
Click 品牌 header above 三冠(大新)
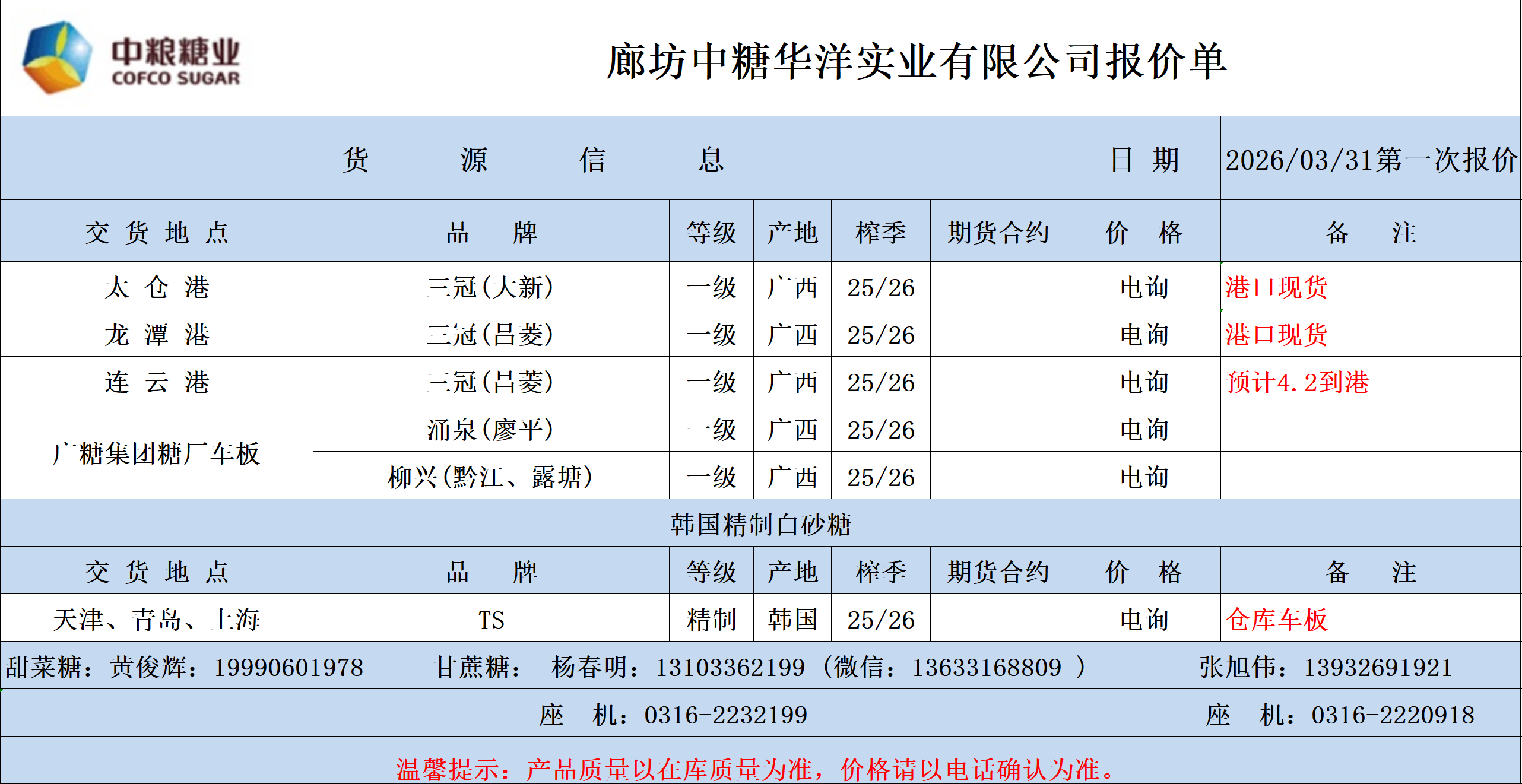click(x=491, y=231)
